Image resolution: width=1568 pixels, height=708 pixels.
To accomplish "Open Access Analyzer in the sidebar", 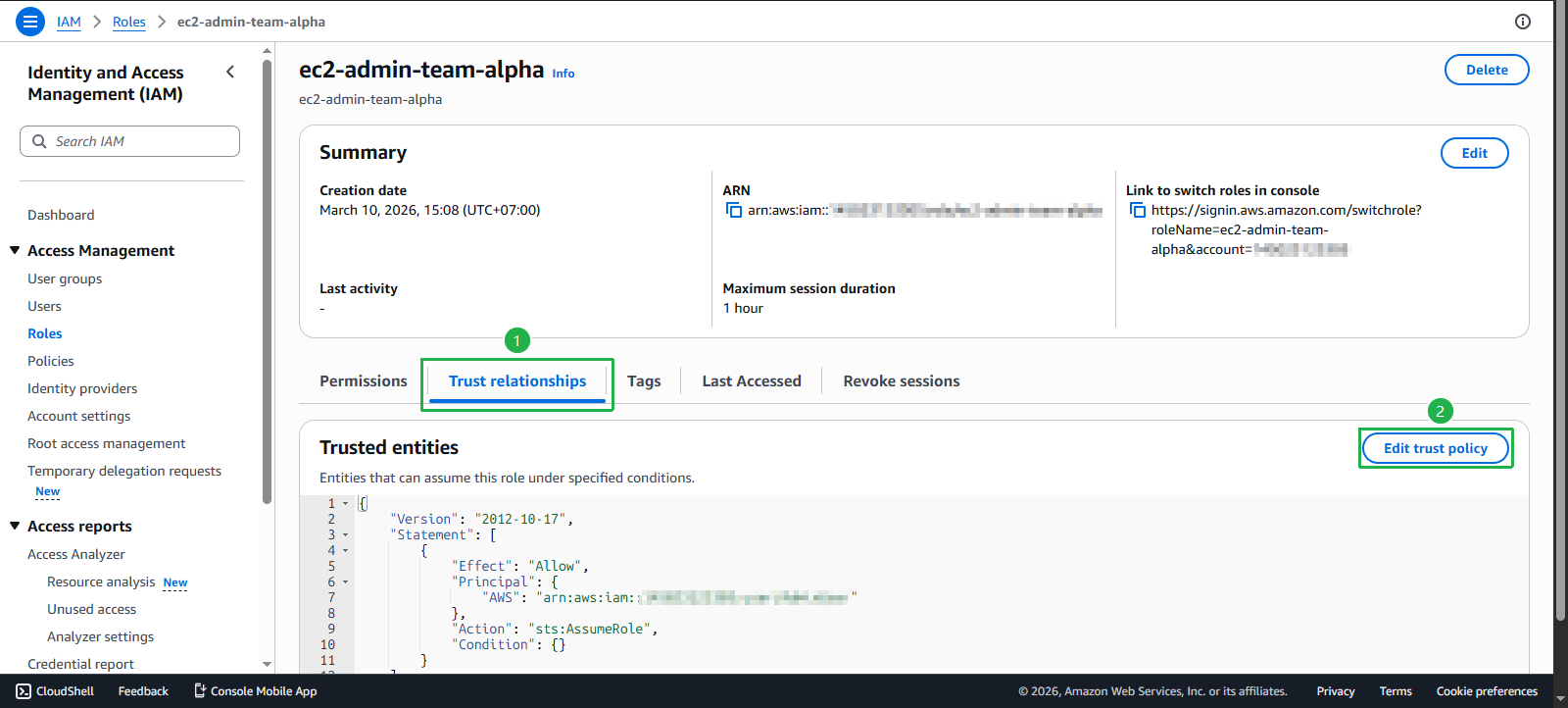I will click(x=76, y=554).
